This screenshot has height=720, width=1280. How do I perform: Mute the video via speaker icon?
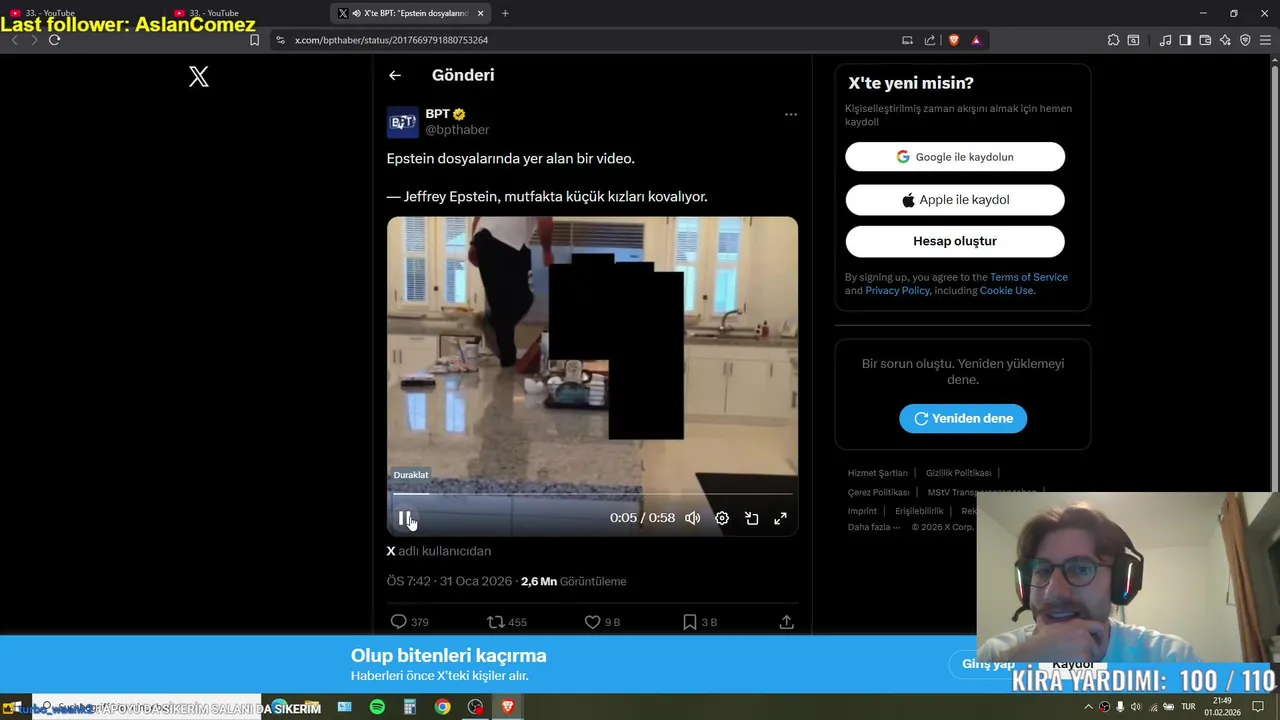(692, 518)
